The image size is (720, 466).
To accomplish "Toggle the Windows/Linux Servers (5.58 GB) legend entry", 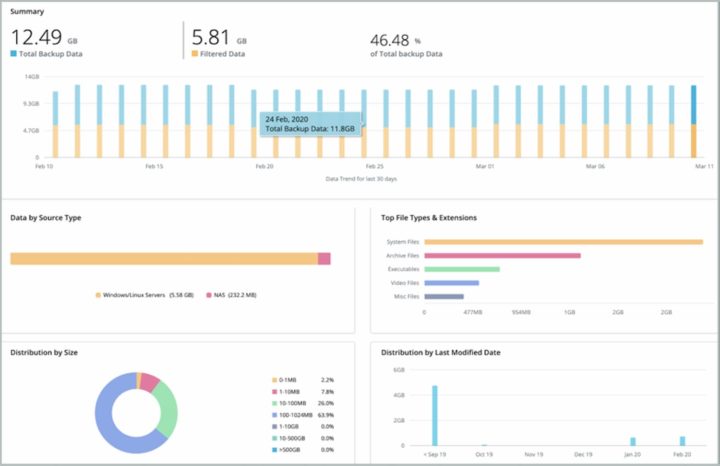I will coord(145,295).
